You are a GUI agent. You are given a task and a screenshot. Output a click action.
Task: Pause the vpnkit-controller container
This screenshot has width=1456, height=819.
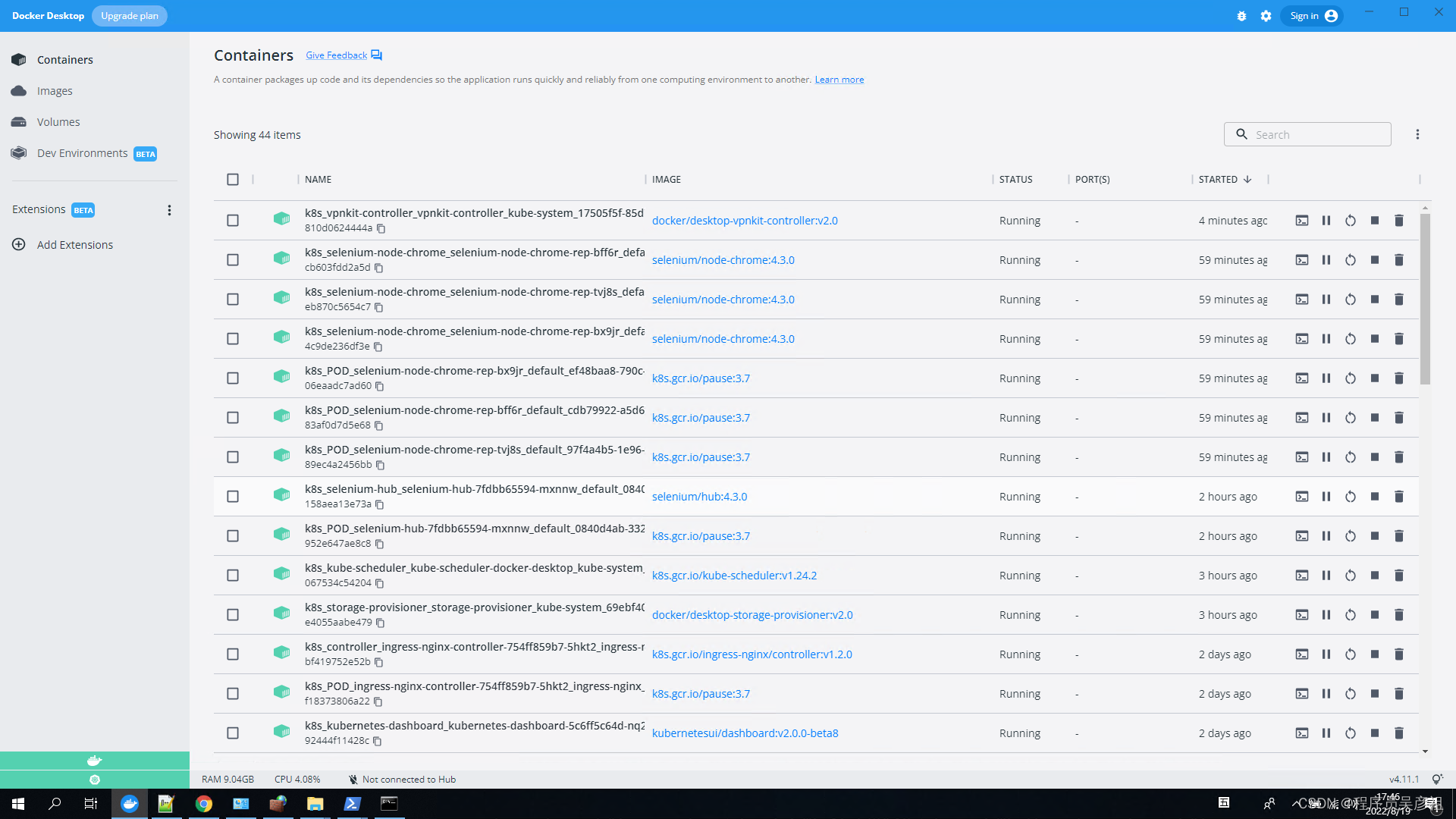[1326, 221]
